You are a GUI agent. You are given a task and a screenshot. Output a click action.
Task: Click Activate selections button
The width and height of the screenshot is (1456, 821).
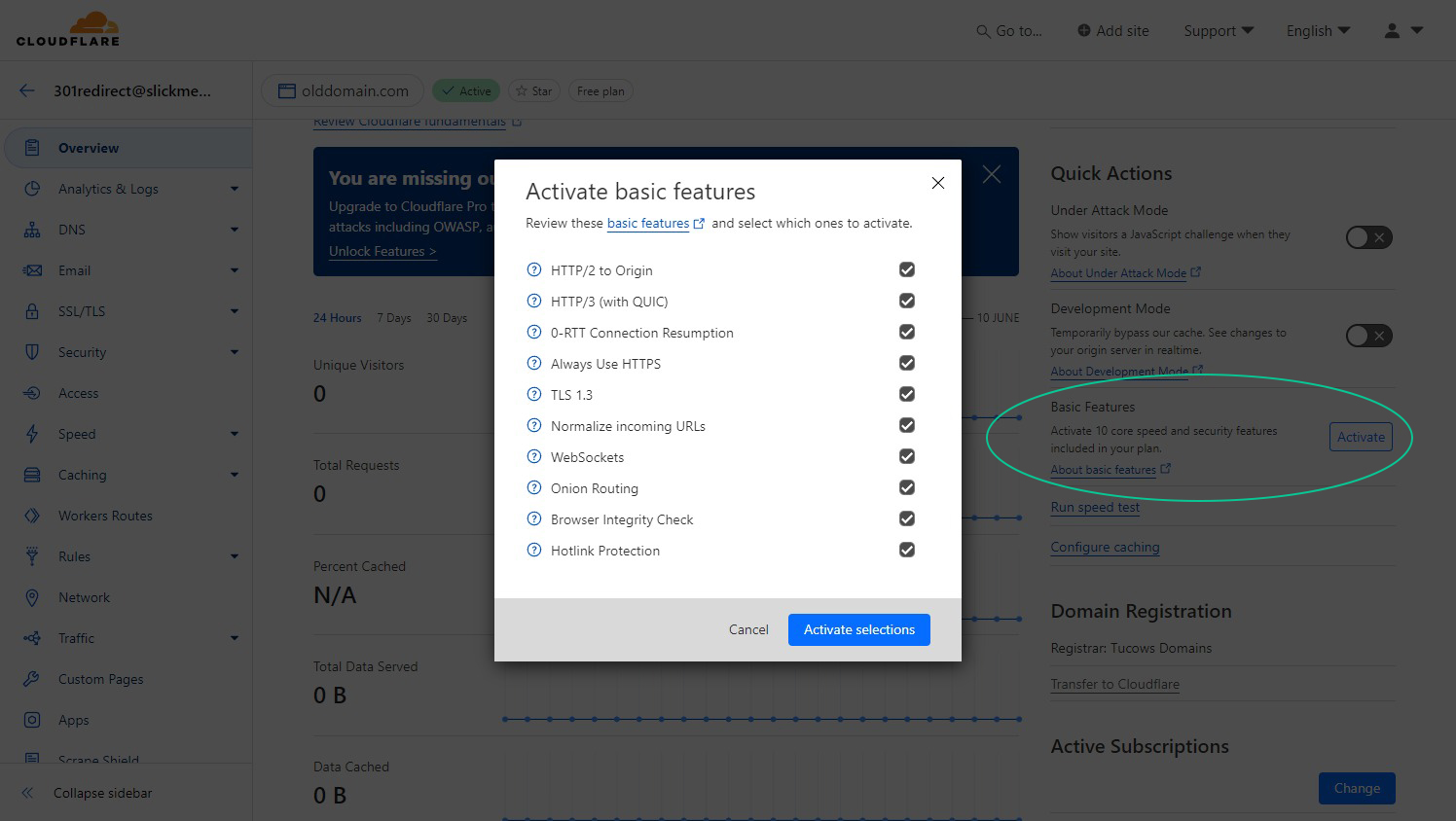point(859,629)
